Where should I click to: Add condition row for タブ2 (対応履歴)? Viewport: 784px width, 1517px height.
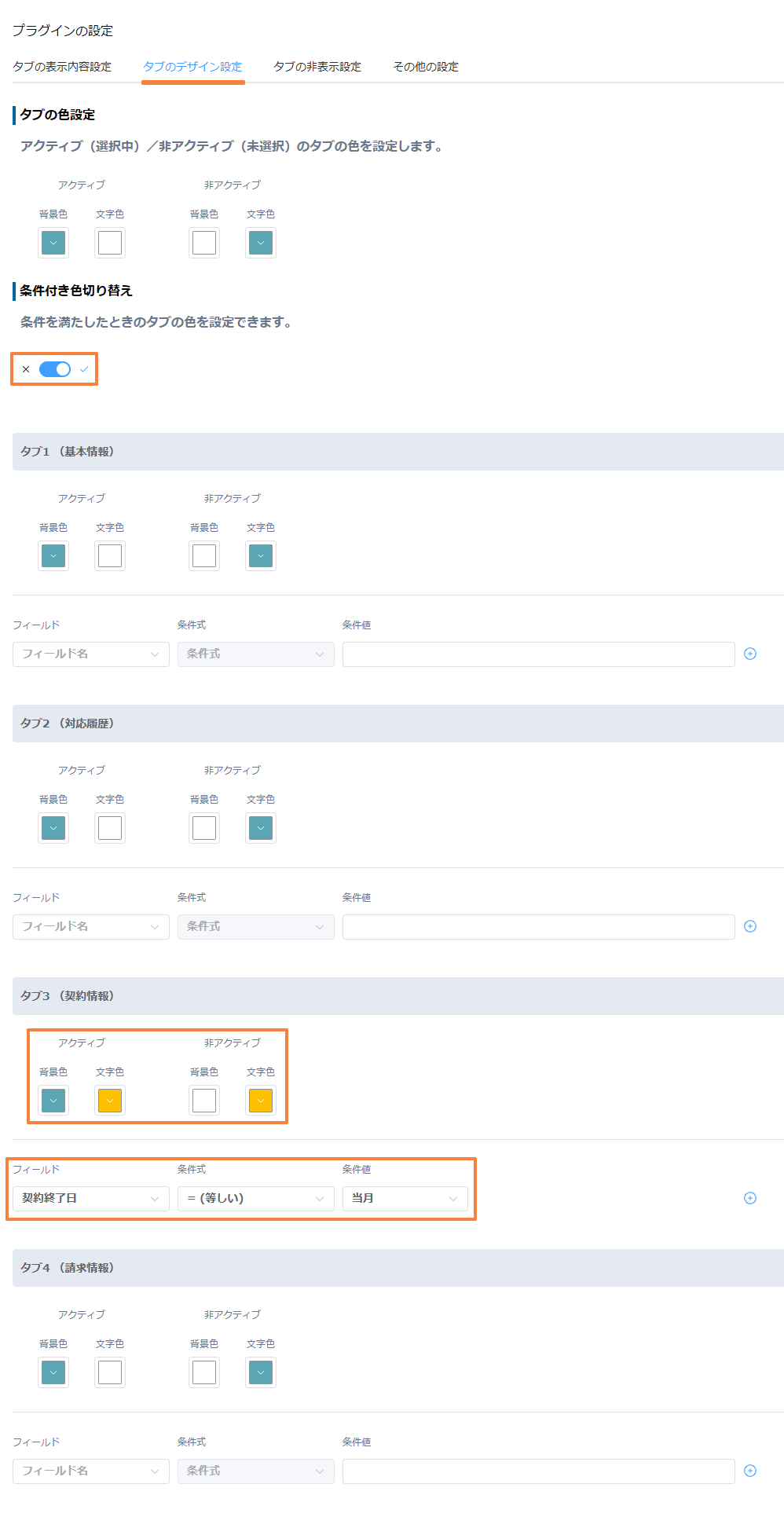tap(750, 926)
